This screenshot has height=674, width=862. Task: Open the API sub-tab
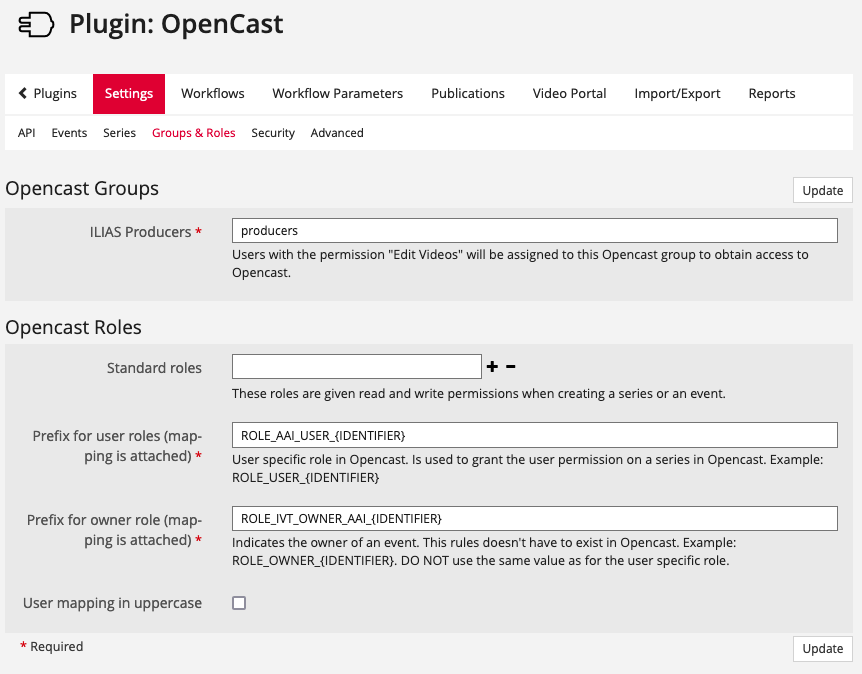coord(26,133)
